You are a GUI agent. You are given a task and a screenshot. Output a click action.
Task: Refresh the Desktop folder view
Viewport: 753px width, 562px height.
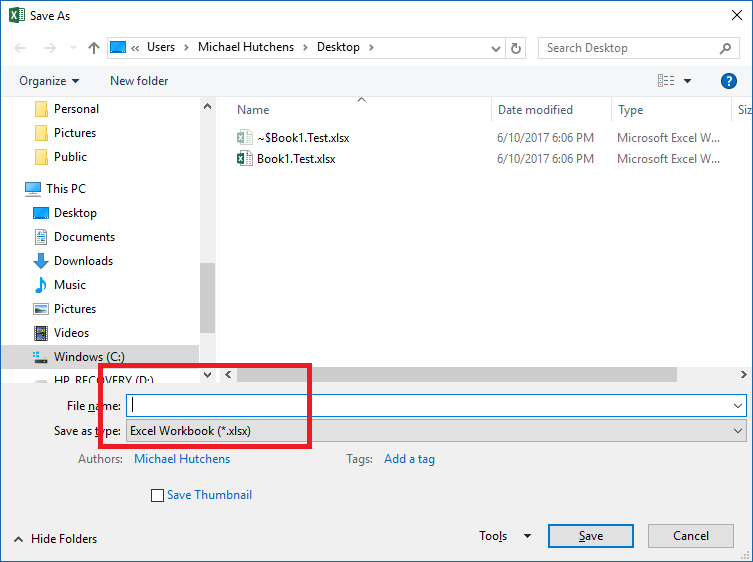coord(516,48)
